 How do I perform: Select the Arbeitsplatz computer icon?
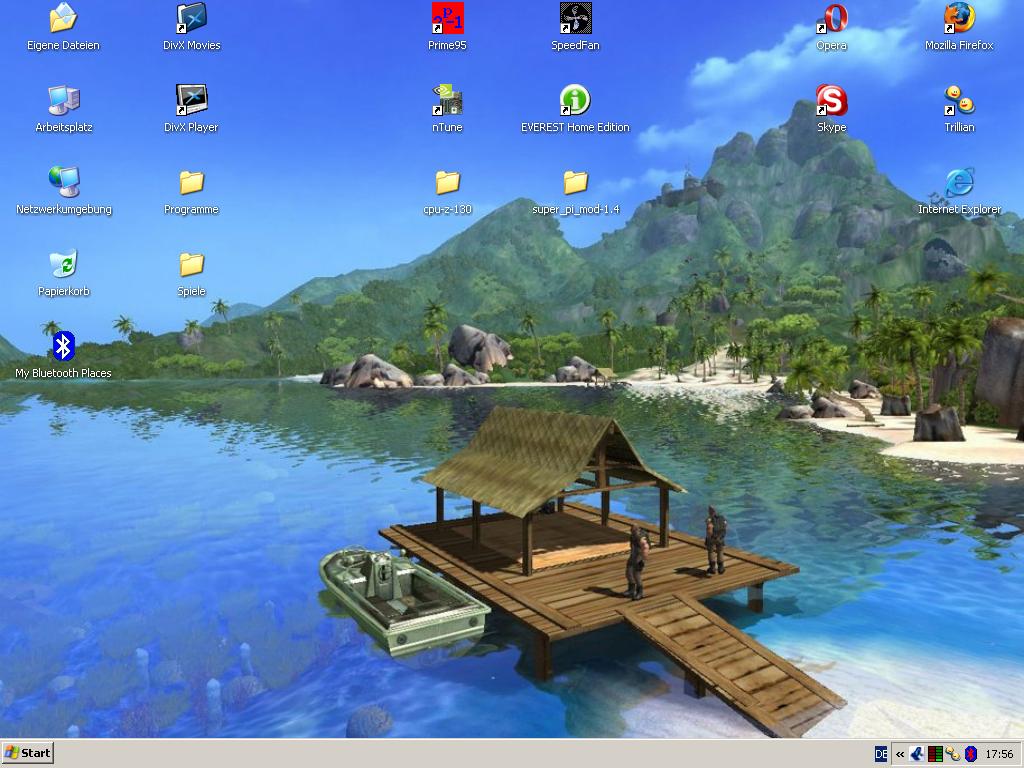click(63, 100)
